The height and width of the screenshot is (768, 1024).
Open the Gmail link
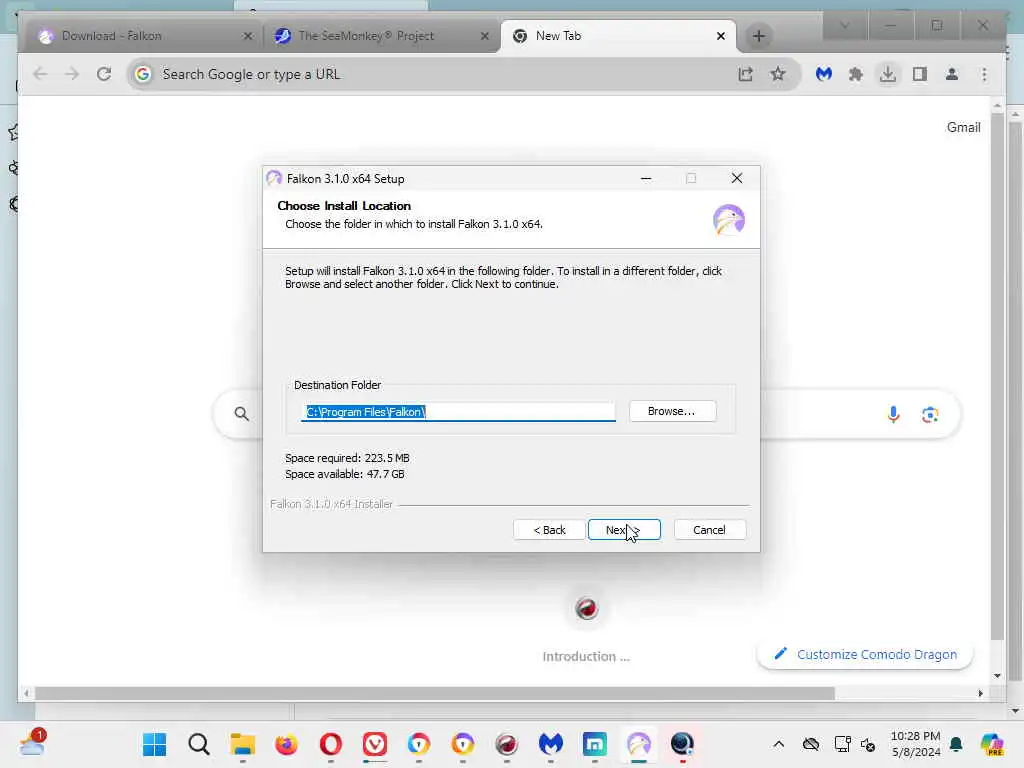[x=963, y=127]
